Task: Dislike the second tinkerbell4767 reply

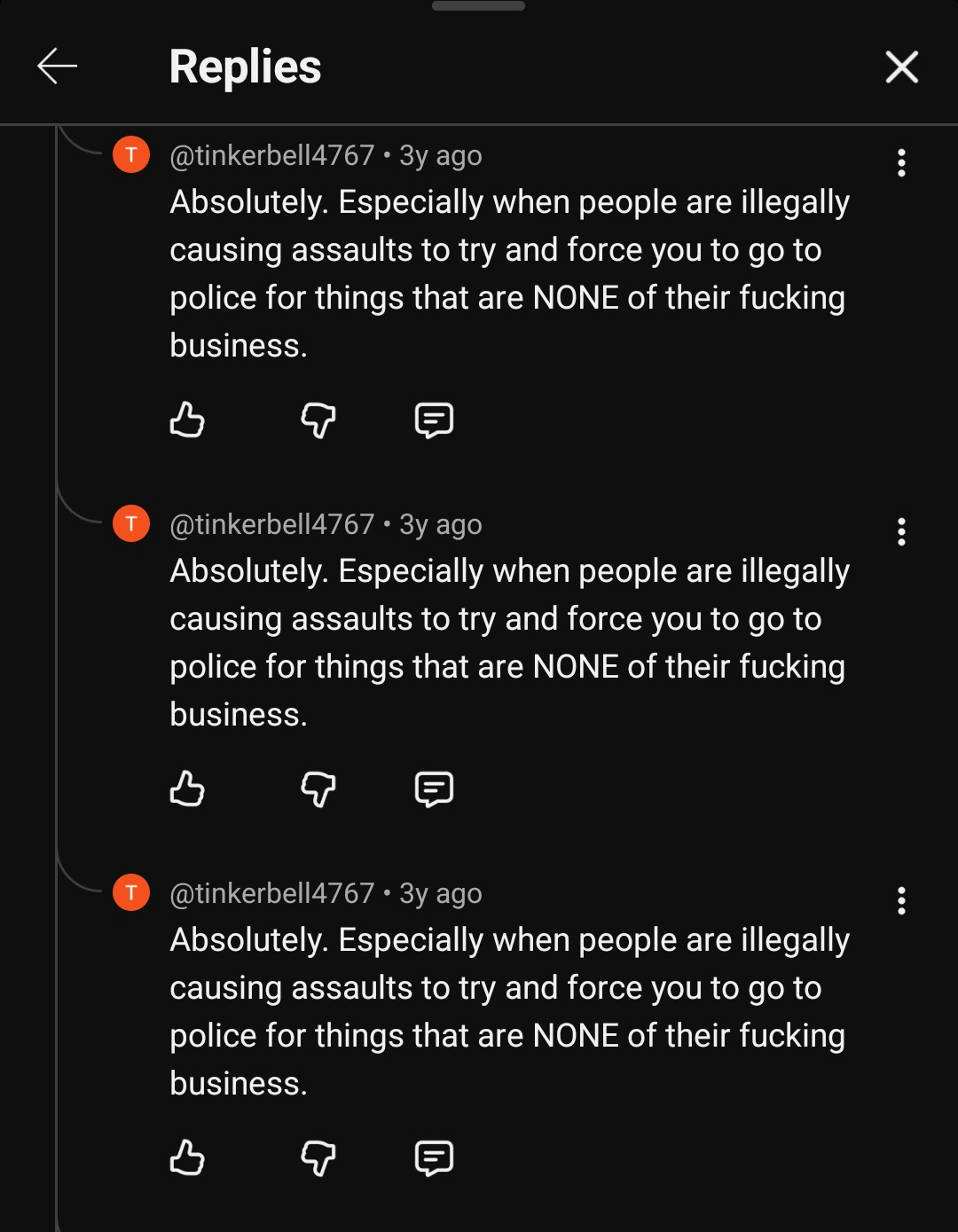Action: [318, 789]
